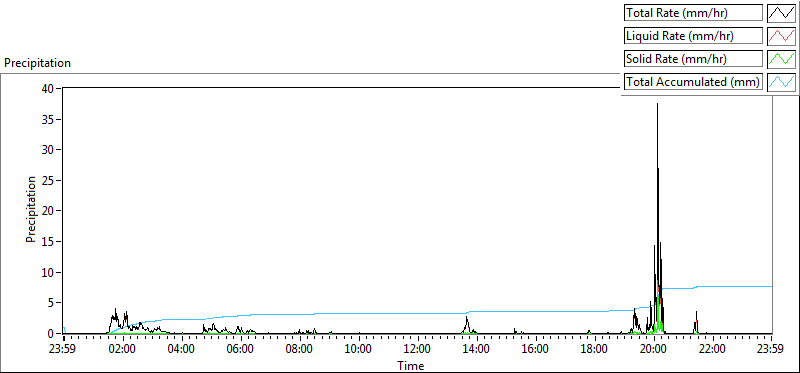Click the 14:00 time axis label
This screenshot has height=373, width=800.
click(477, 350)
